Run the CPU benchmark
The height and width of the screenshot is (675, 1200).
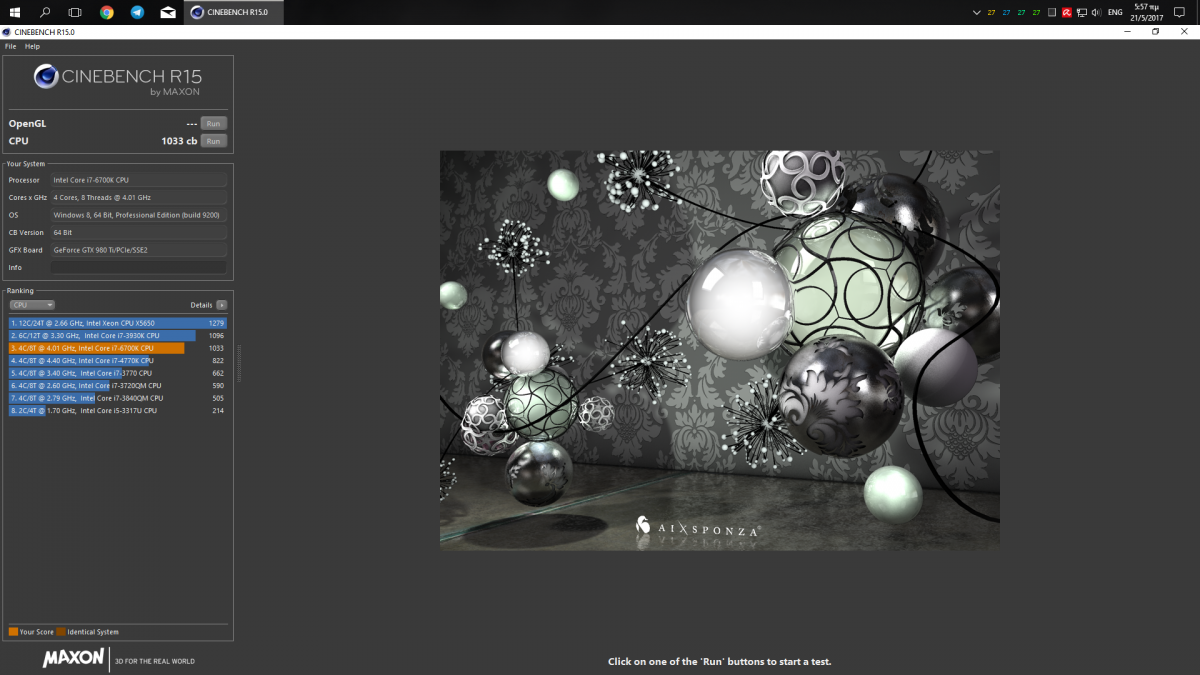click(213, 141)
